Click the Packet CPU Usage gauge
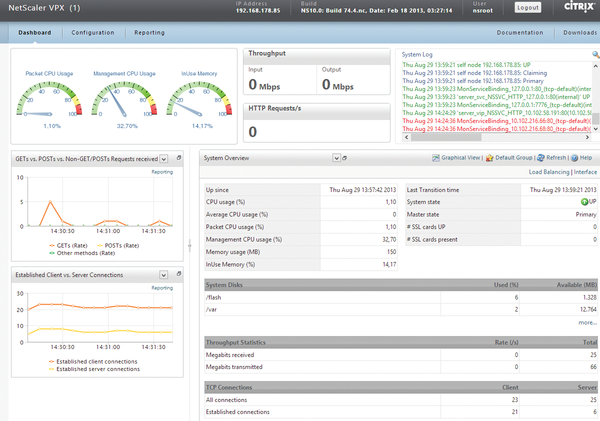Viewport: 600px width, 421px height. (49, 100)
